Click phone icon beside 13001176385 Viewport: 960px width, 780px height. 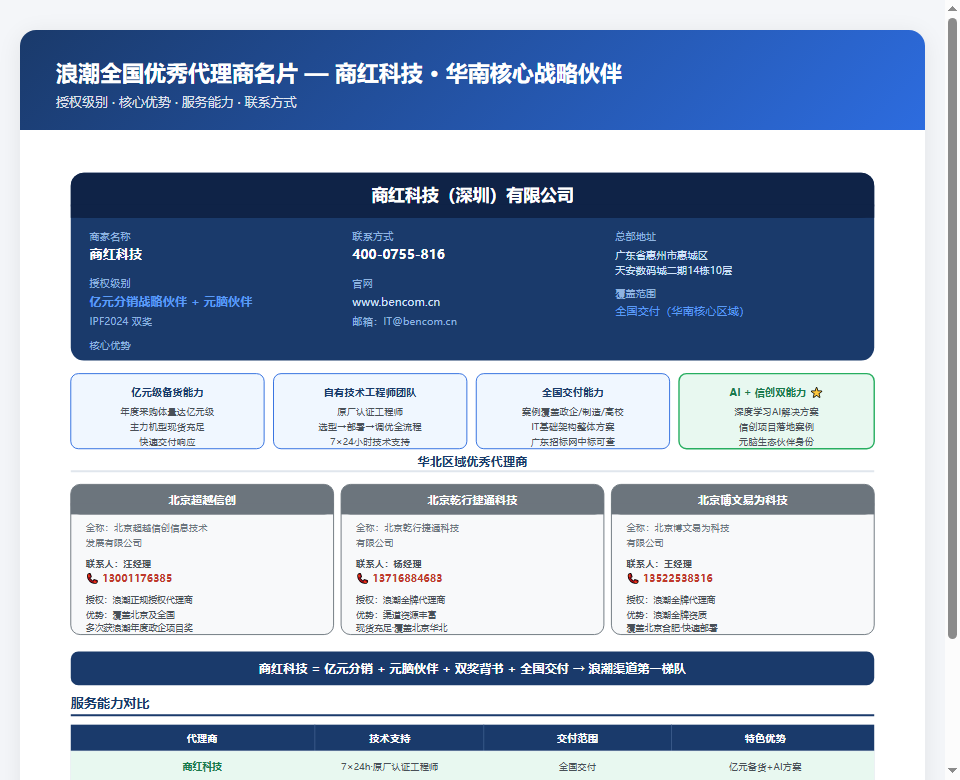click(x=92, y=579)
